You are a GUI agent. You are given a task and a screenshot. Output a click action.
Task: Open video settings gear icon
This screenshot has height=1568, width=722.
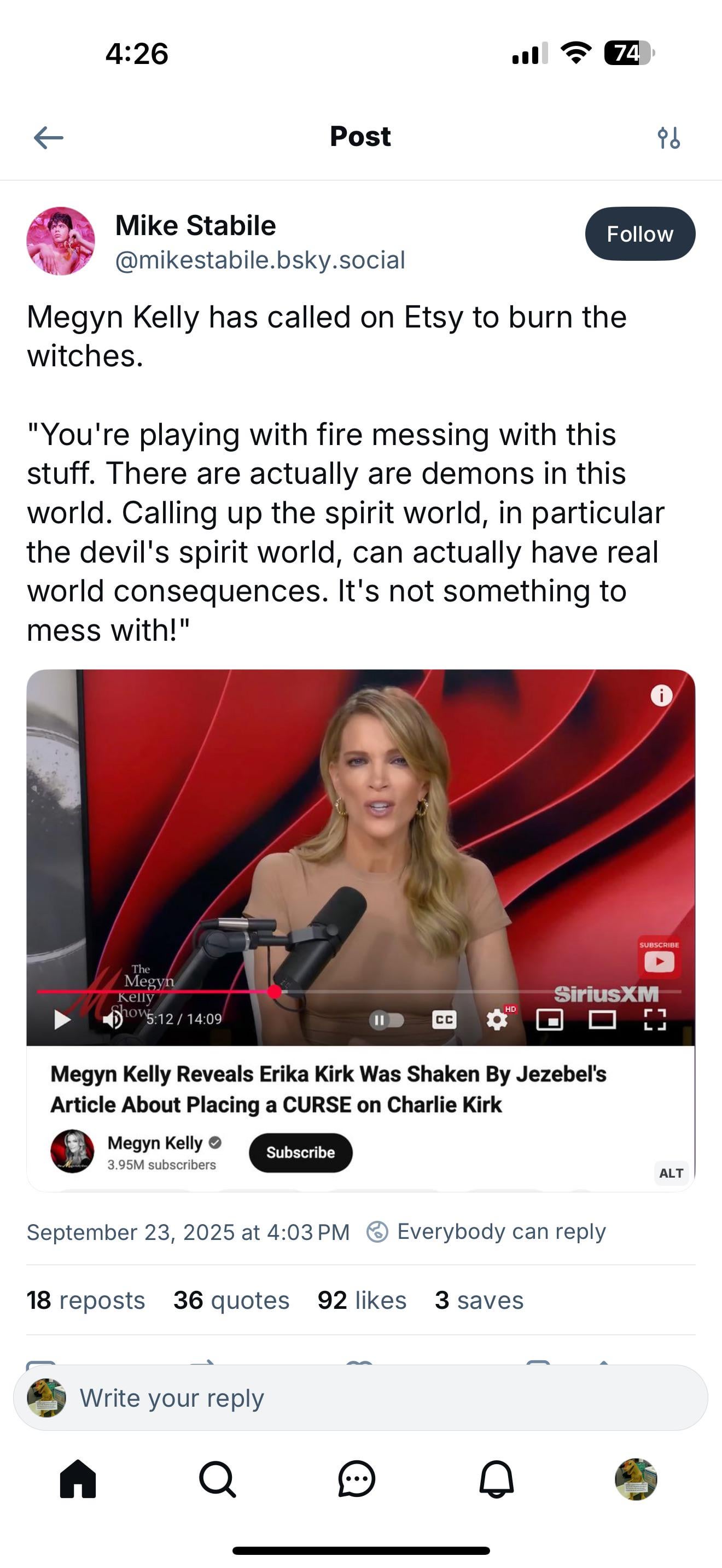point(497,1020)
